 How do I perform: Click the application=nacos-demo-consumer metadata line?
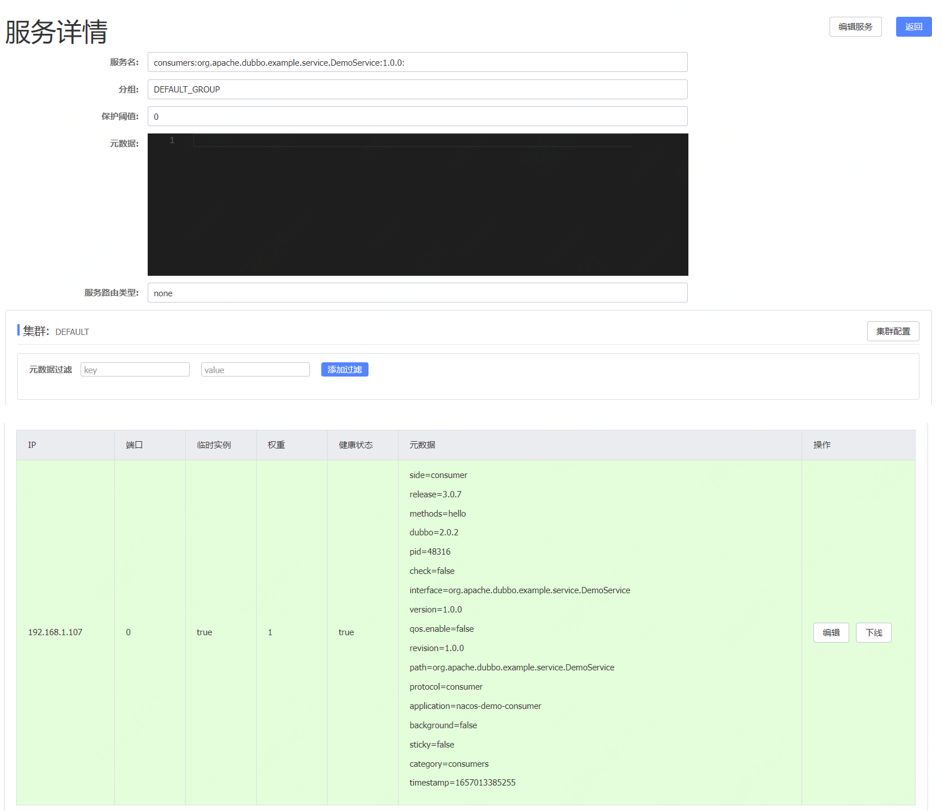click(475, 706)
